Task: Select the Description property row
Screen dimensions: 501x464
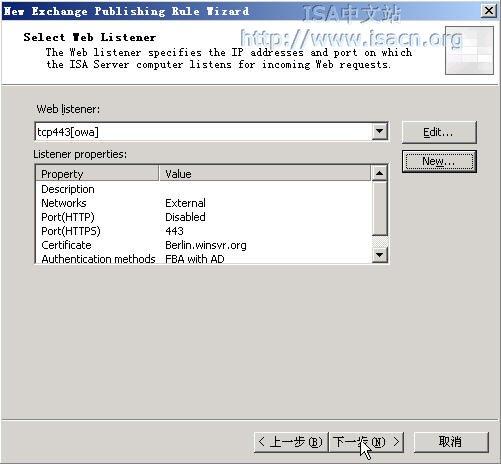Action: click(204, 189)
